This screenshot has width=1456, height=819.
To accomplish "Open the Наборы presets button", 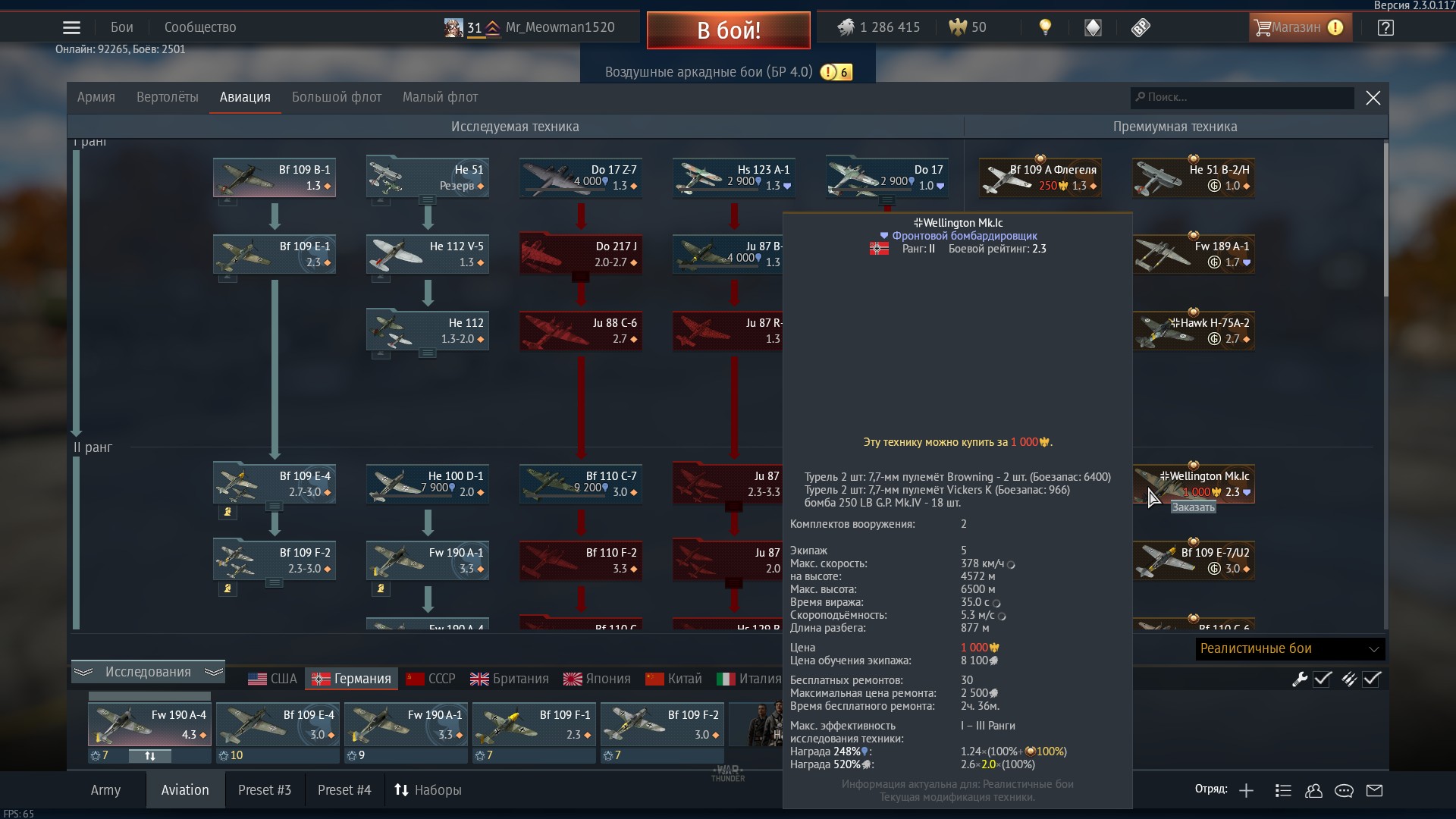I will tap(428, 790).
